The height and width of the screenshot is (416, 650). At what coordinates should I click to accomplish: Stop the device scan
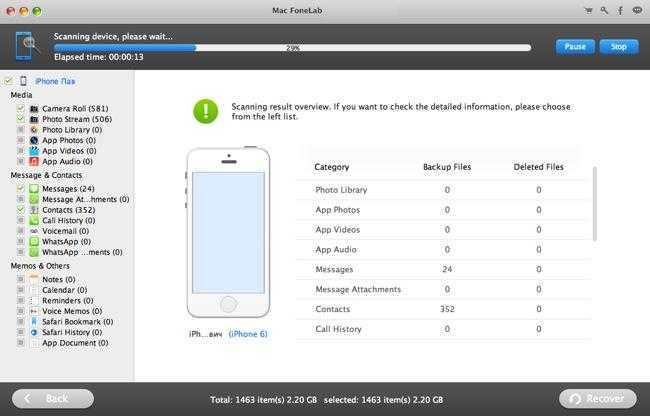point(619,46)
